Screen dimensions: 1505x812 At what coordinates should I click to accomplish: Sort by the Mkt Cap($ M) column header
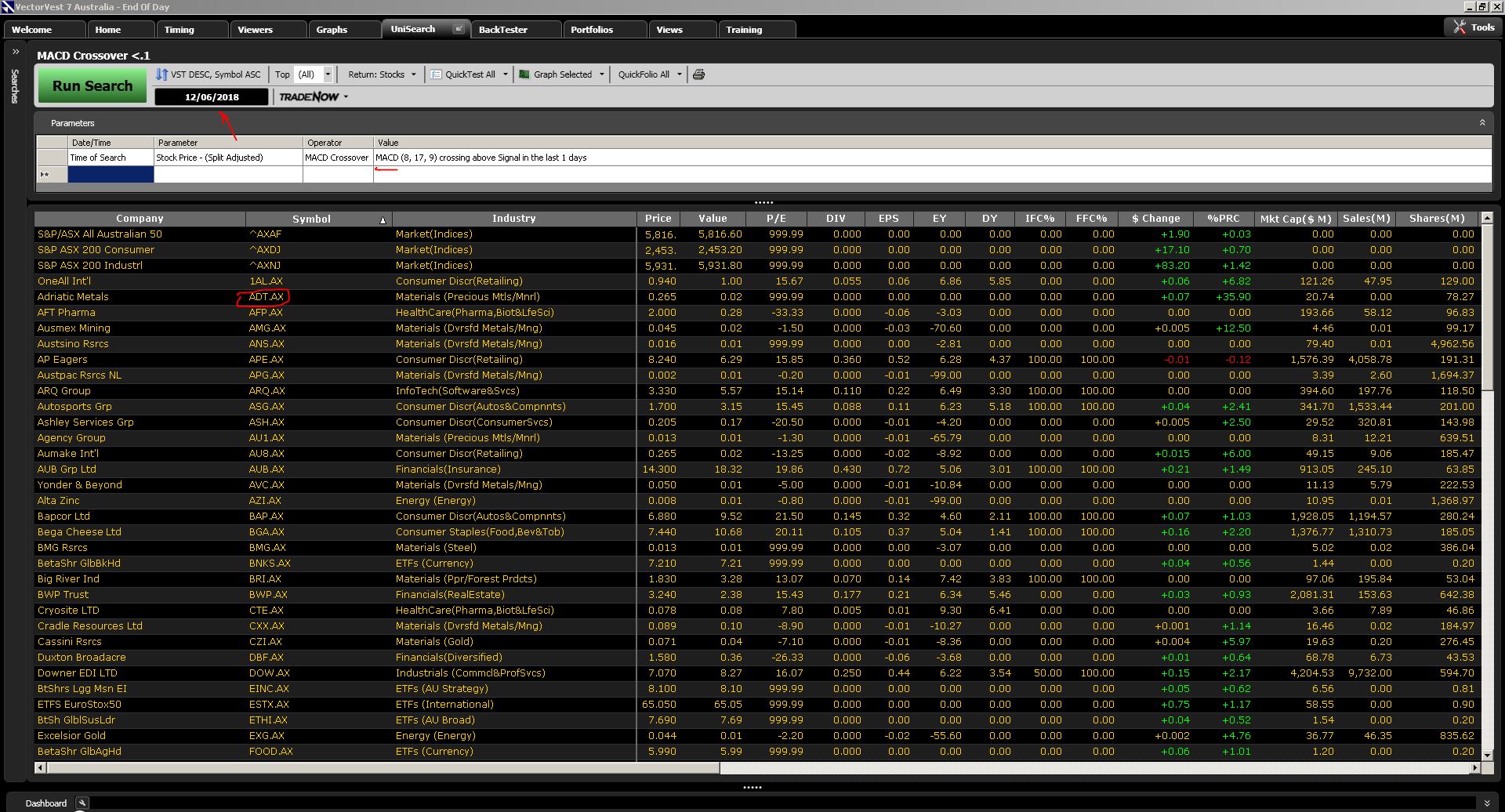click(x=1295, y=219)
